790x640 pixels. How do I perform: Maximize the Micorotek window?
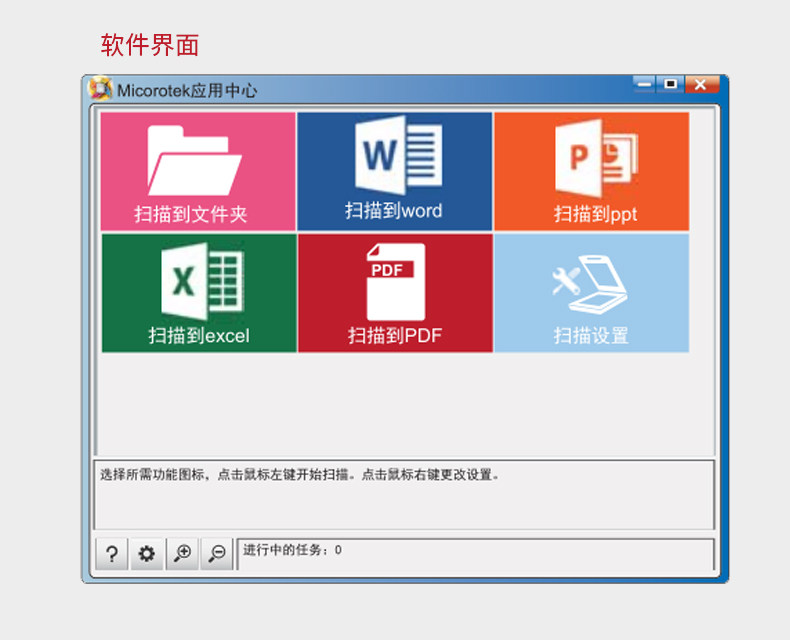coord(670,84)
